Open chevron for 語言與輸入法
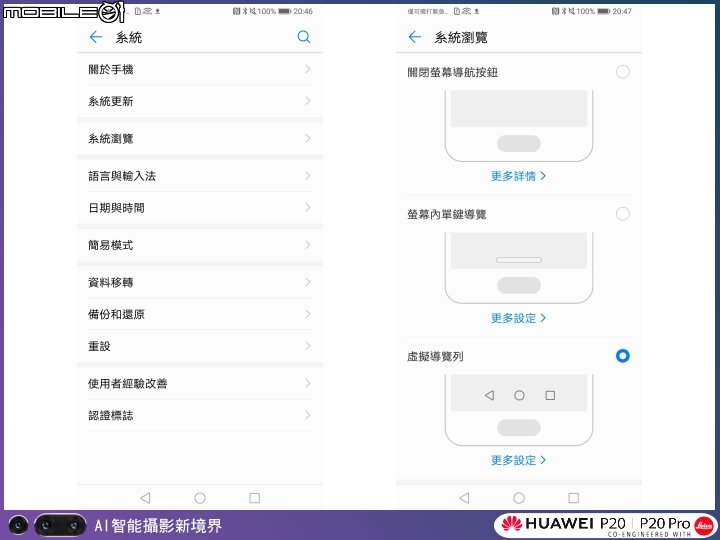This screenshot has height=540, width=720. click(x=308, y=175)
